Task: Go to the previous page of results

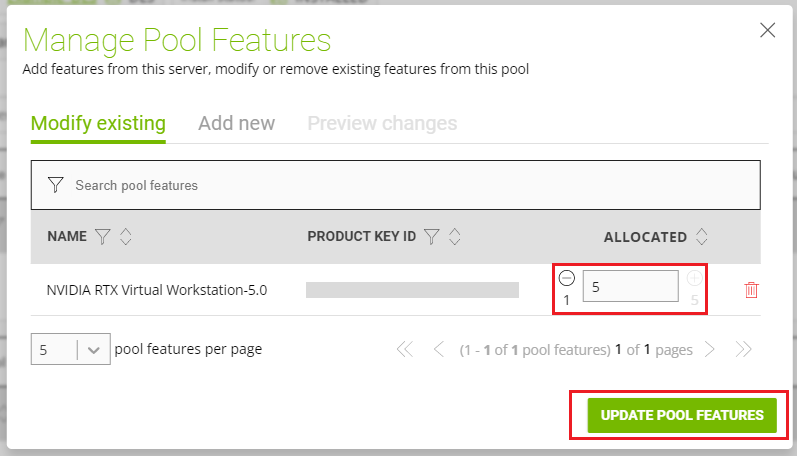Action: click(x=437, y=350)
